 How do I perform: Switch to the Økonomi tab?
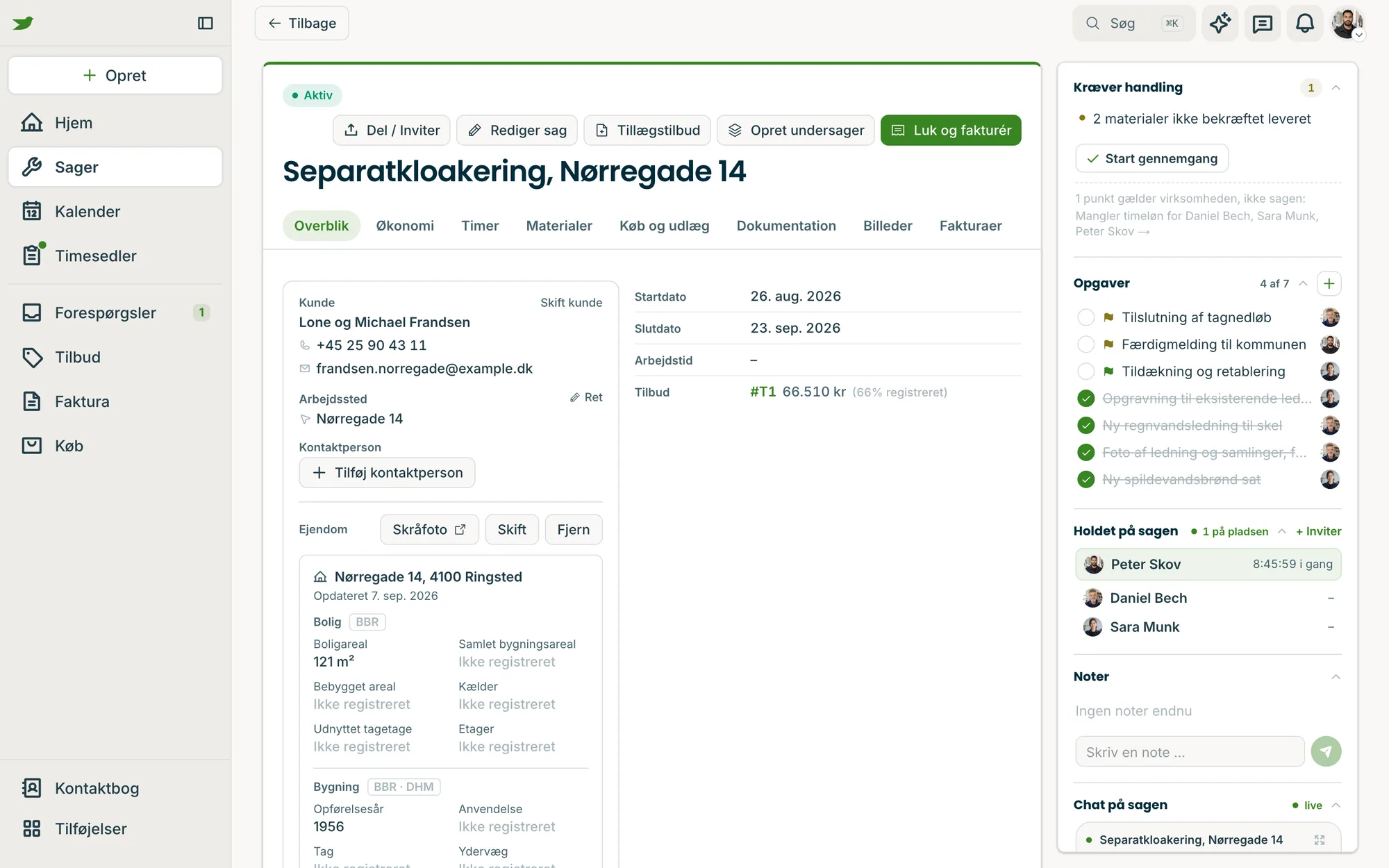(405, 226)
